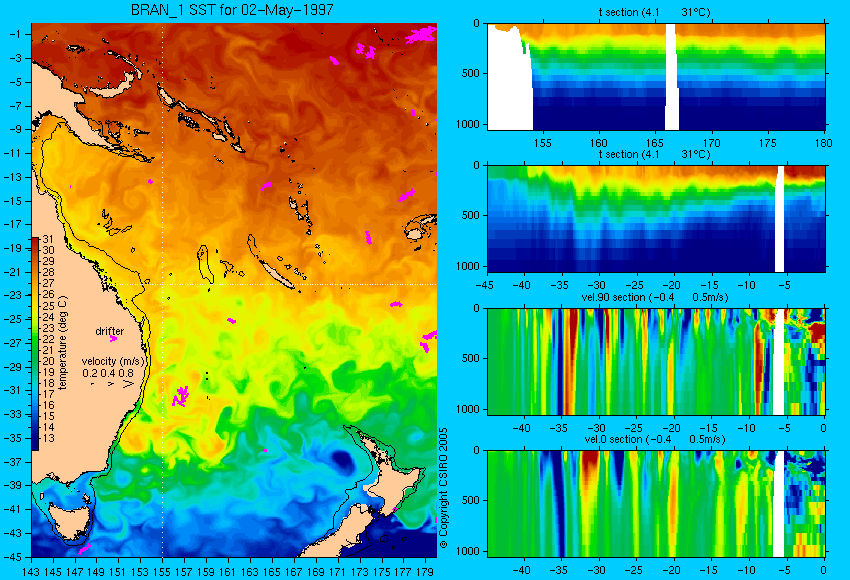Click the largest velocity arrow under 0.8
Screen dimensions: 850x580
pyautogui.click(x=128, y=384)
